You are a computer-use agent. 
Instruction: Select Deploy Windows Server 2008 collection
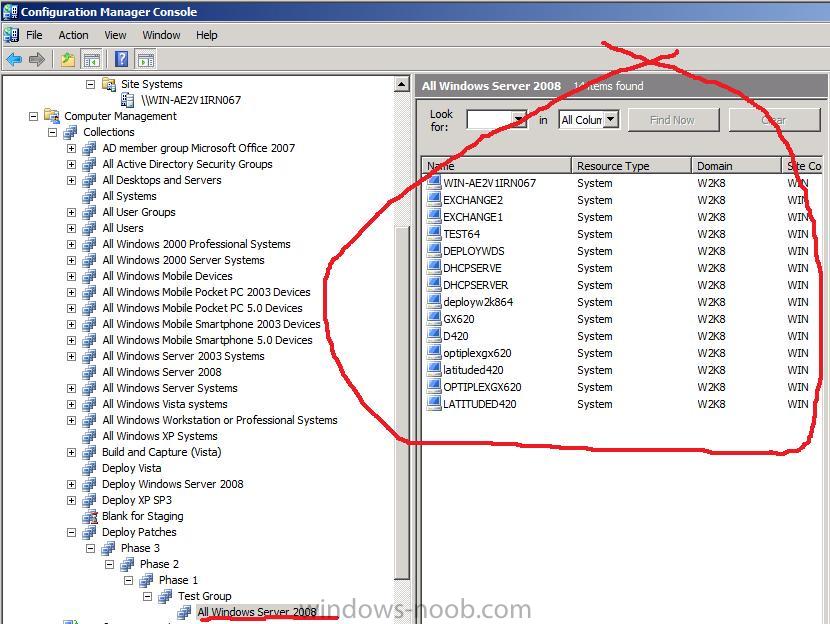(173, 484)
